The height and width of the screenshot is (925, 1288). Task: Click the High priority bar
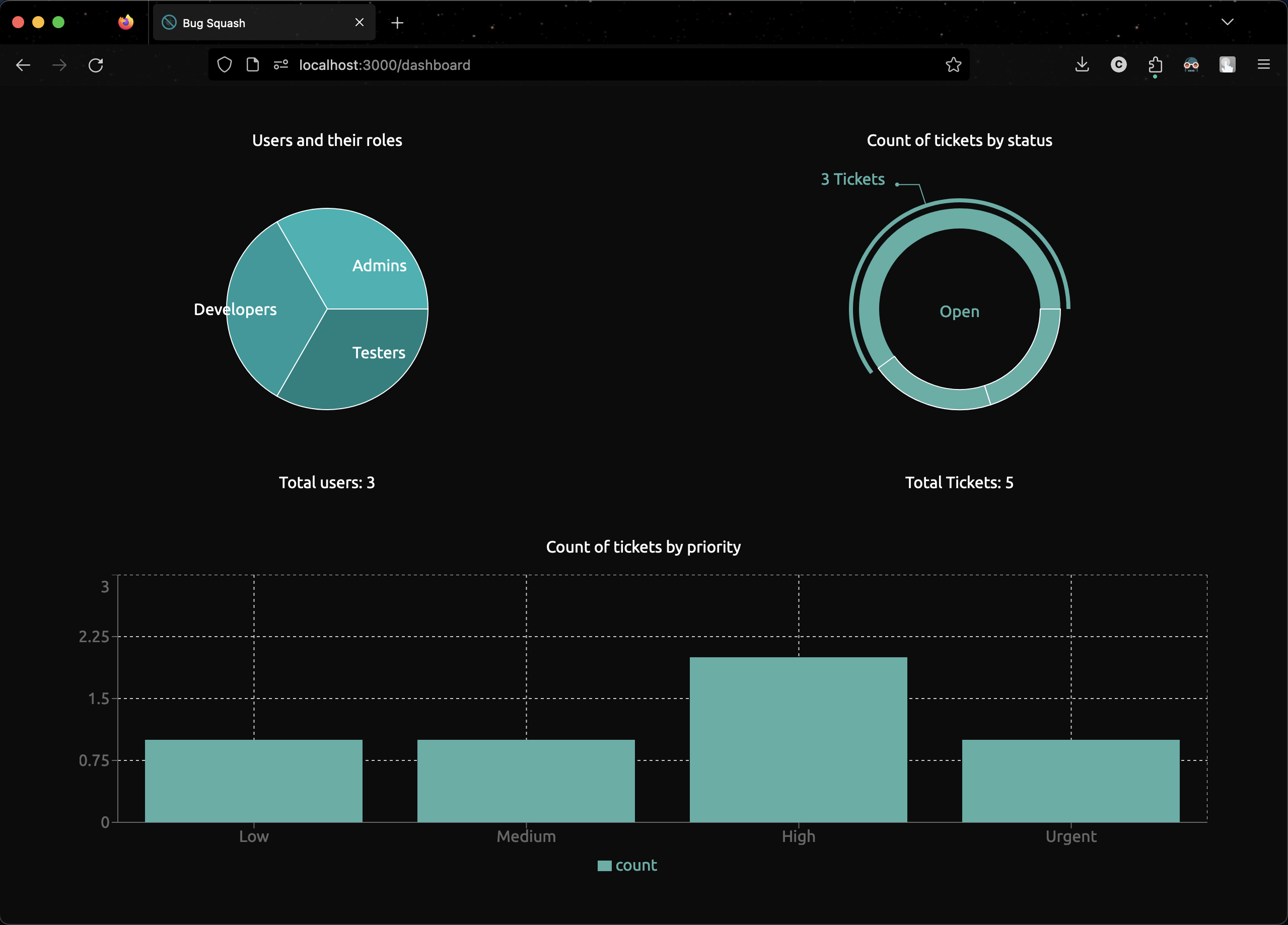[x=799, y=739]
